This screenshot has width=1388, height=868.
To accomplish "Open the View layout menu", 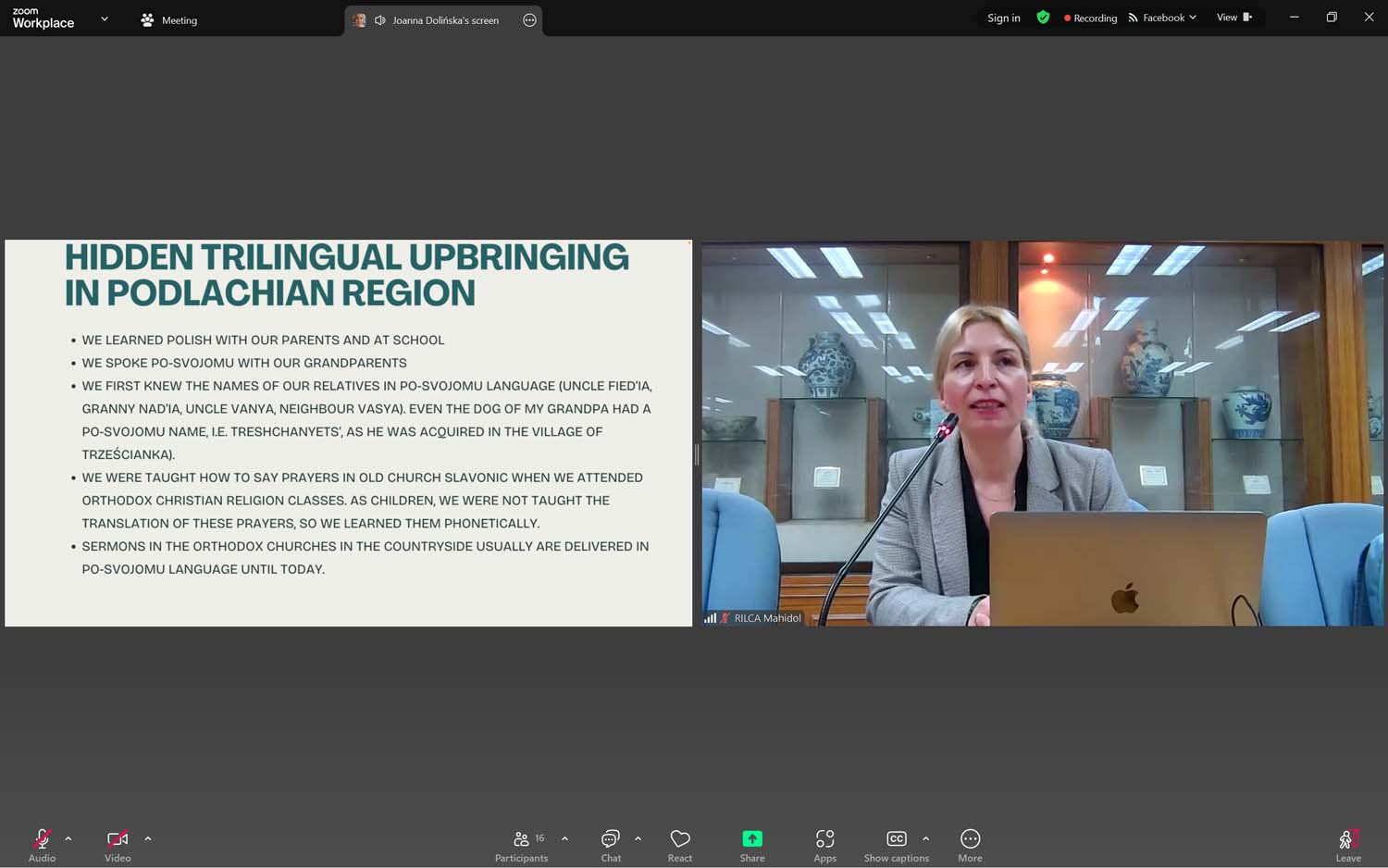I will point(1233,18).
